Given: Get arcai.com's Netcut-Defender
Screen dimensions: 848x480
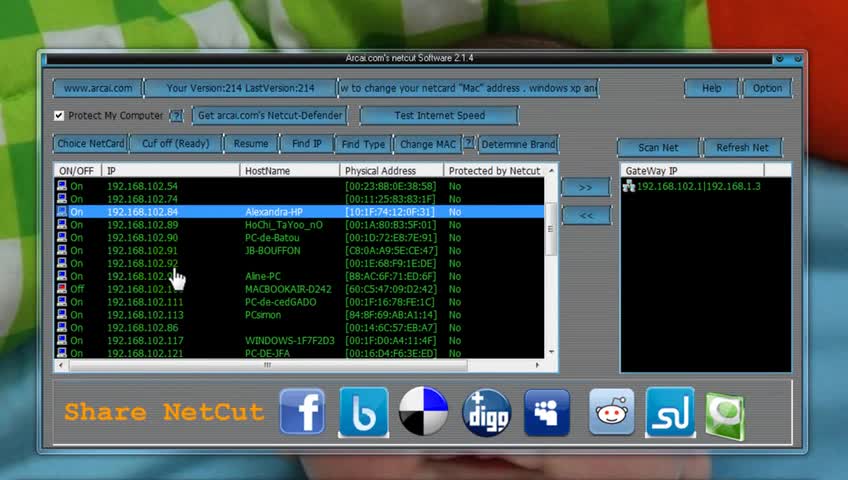Looking at the screenshot, I should [x=269, y=115].
